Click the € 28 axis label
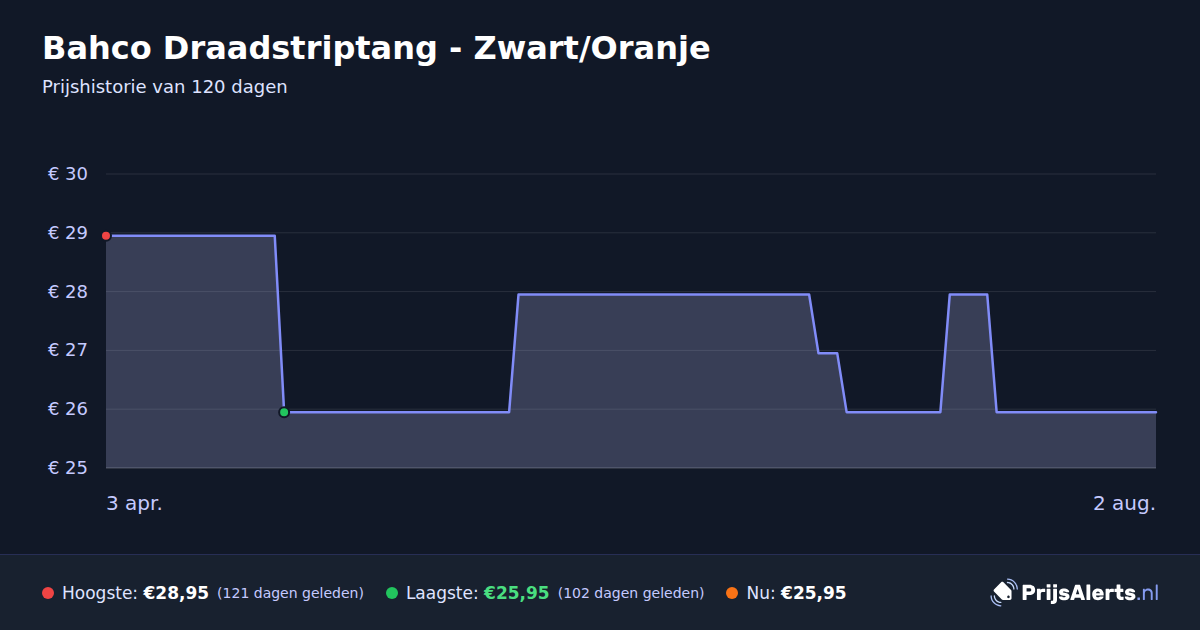The image size is (1200, 630). tap(68, 292)
